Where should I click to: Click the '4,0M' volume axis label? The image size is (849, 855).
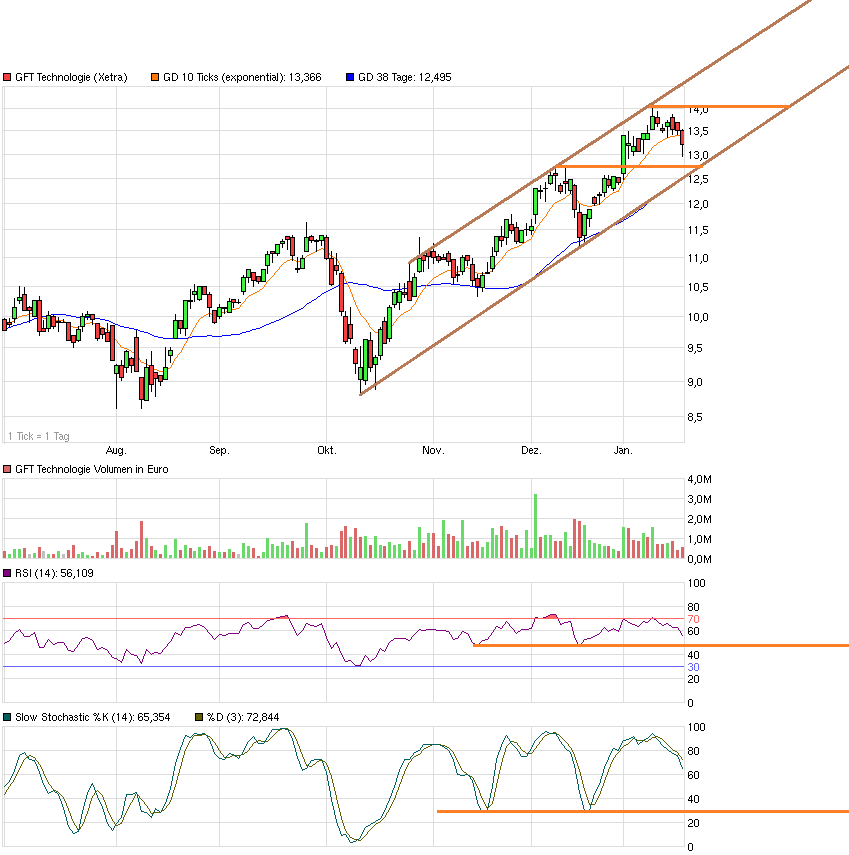point(701,479)
